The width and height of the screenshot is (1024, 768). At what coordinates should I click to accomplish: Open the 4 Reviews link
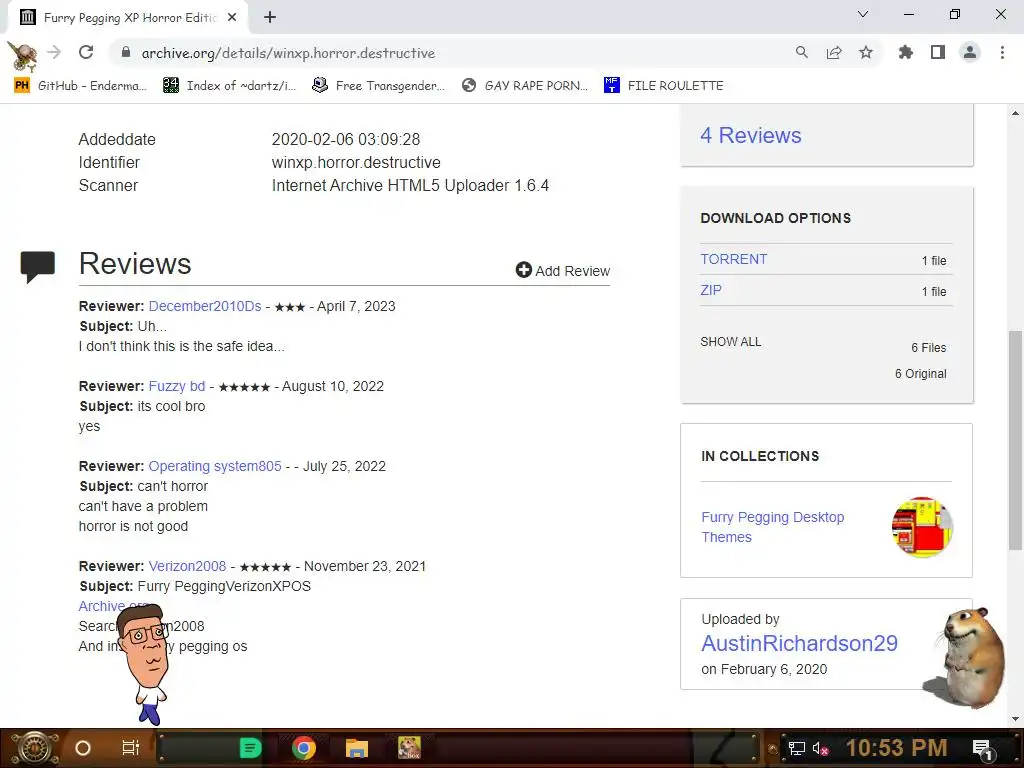tap(750, 135)
